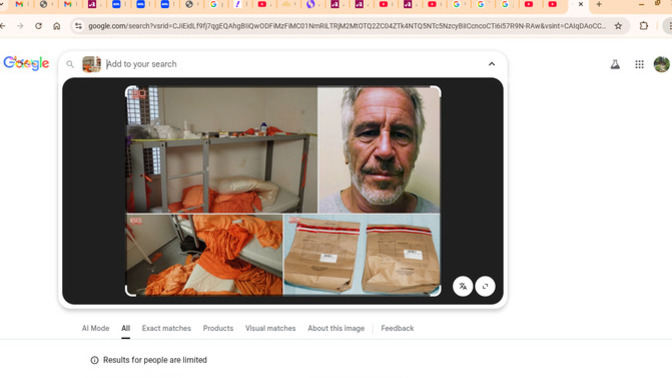This screenshot has width=672, height=378.
Task: Collapse the image preview with the chevron
Action: (492, 64)
